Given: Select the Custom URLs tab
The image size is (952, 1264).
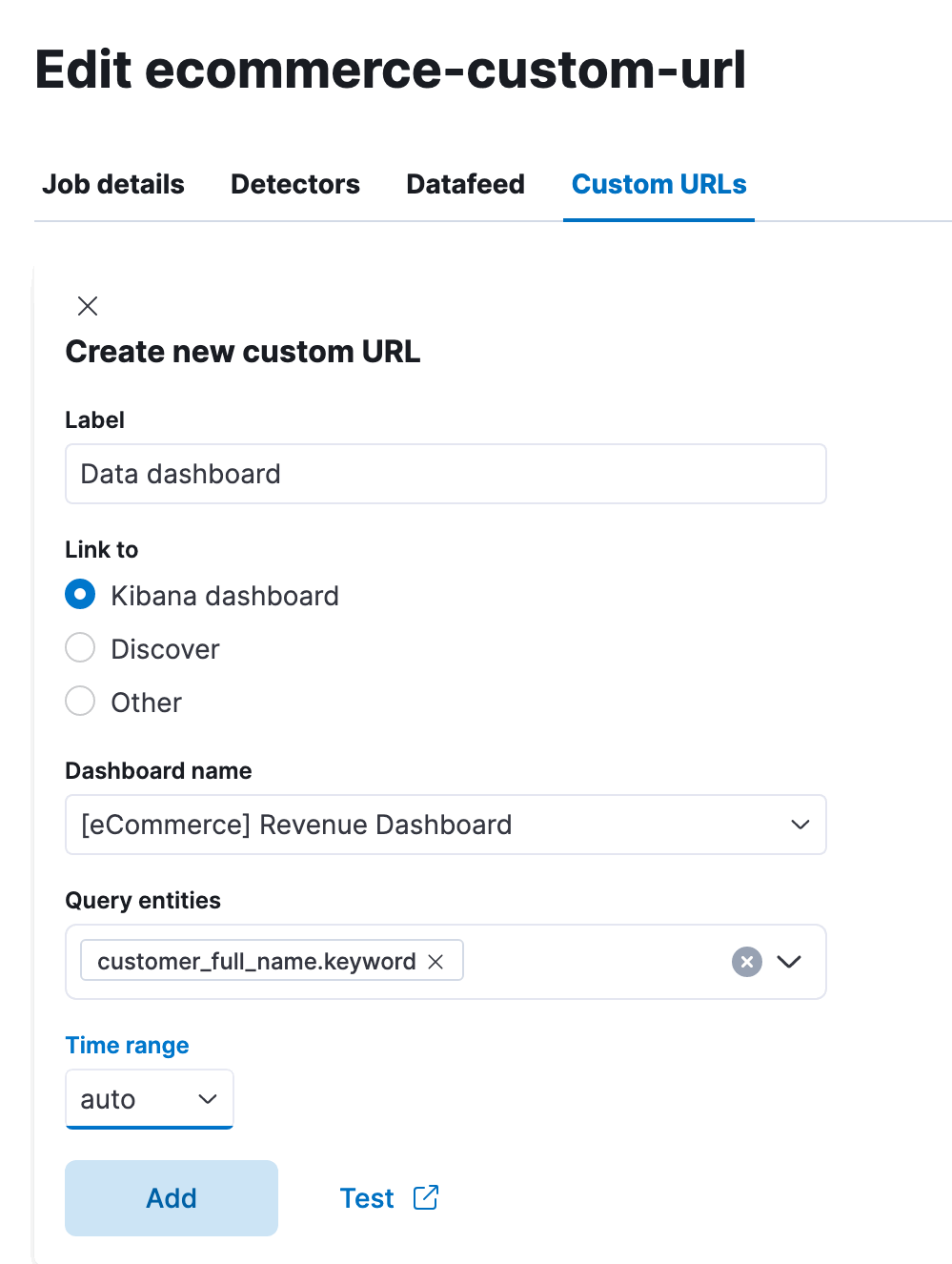Looking at the screenshot, I should click(658, 184).
